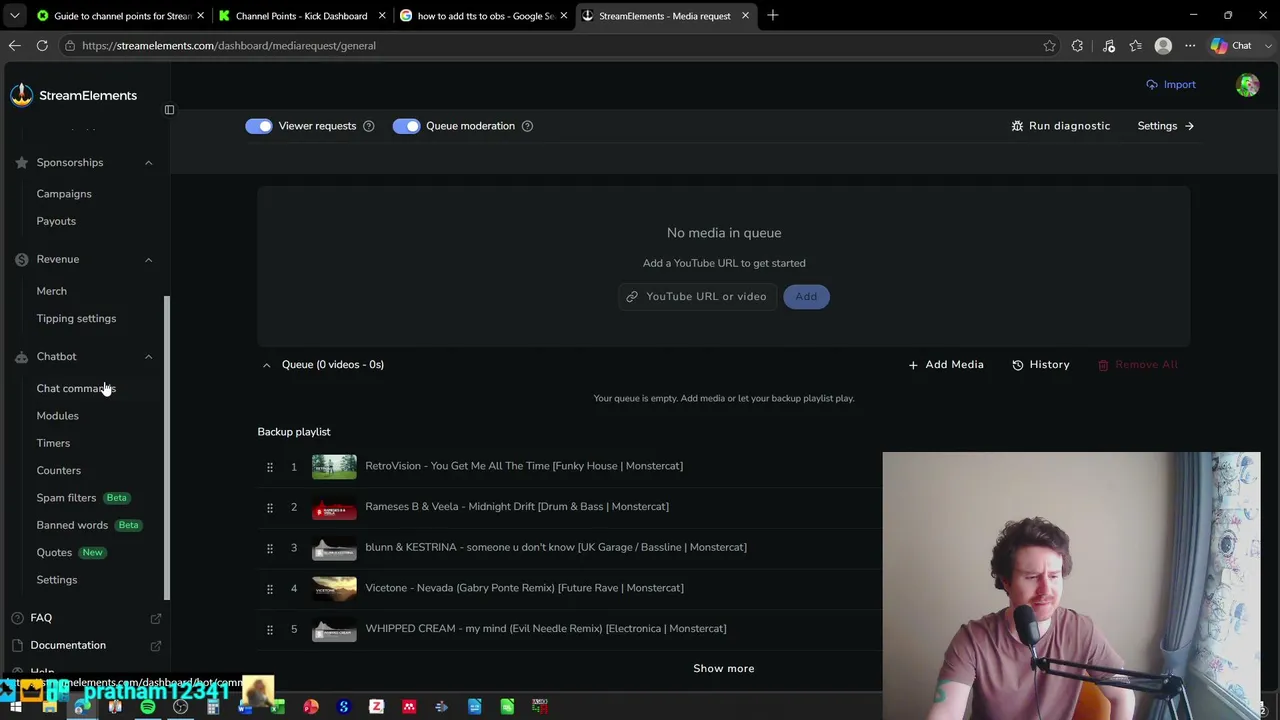Show more backup playlist songs
Screen dimensions: 1280x720
[x=724, y=668]
